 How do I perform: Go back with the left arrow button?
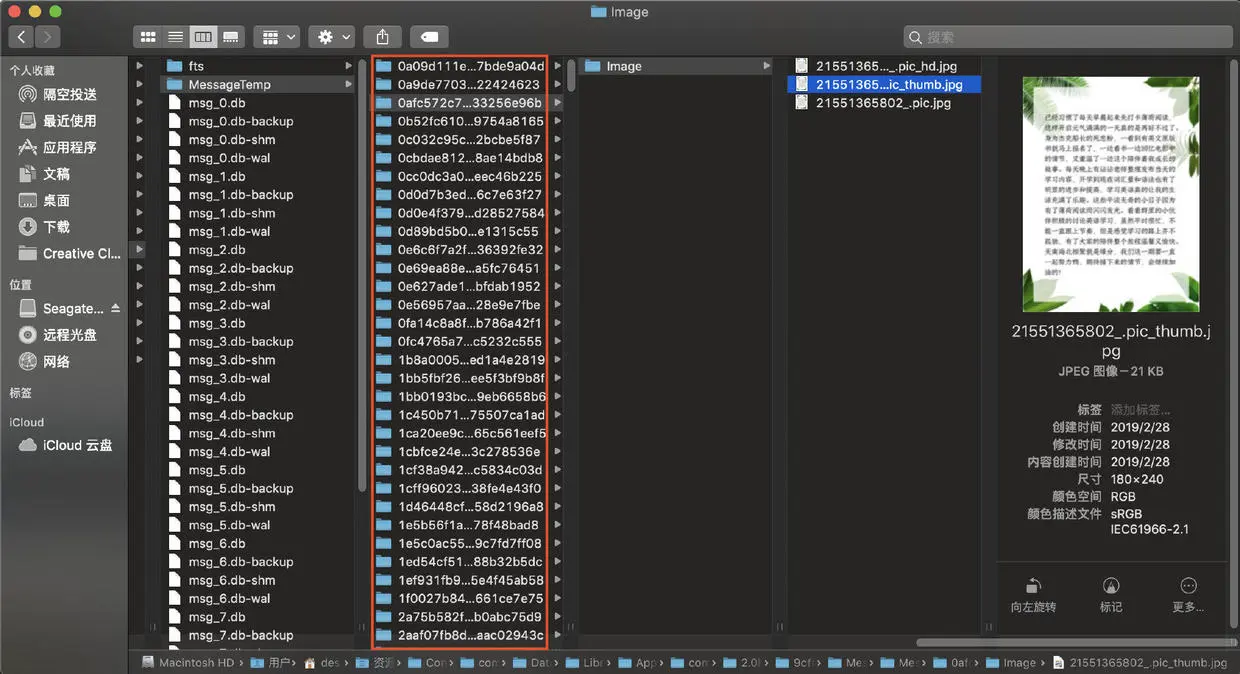click(x=22, y=37)
